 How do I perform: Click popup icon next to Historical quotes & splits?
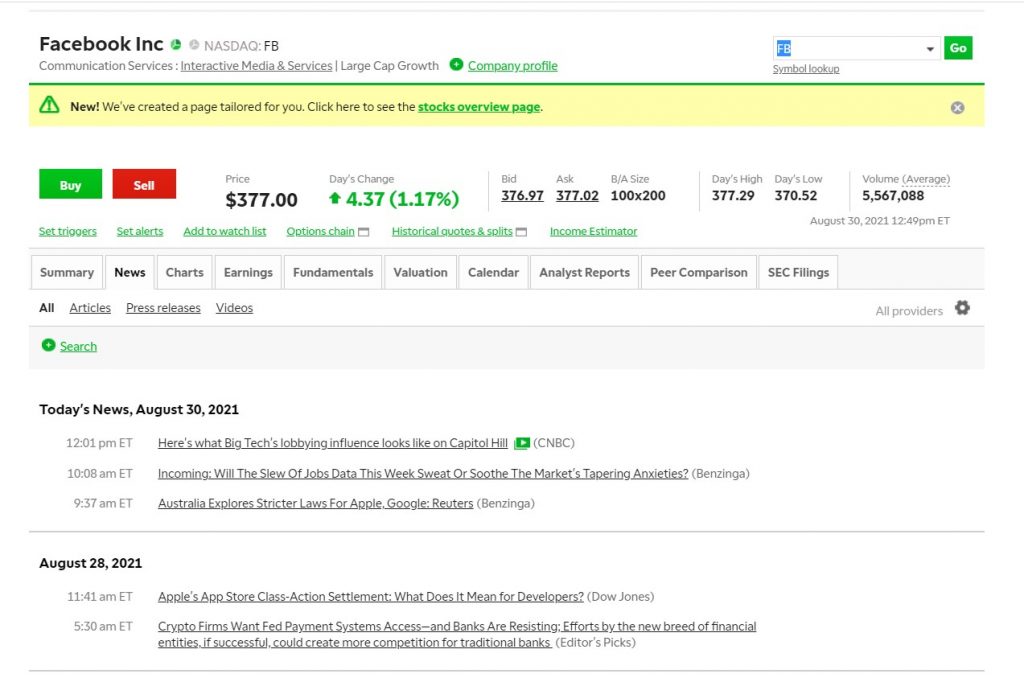pos(521,232)
